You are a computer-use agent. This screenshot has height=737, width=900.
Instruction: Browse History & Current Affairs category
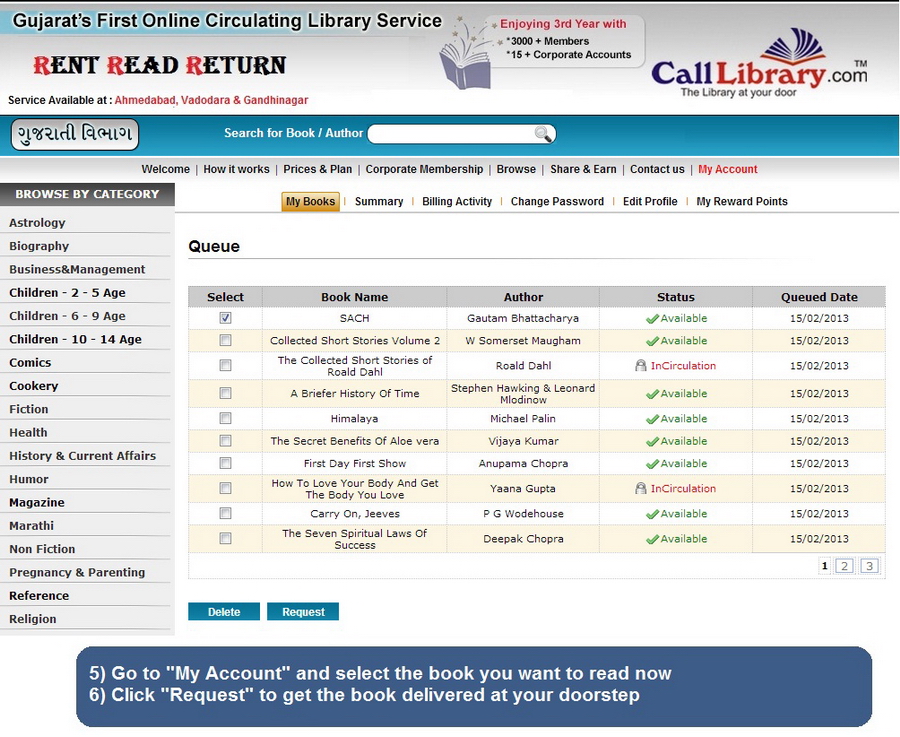tap(83, 456)
